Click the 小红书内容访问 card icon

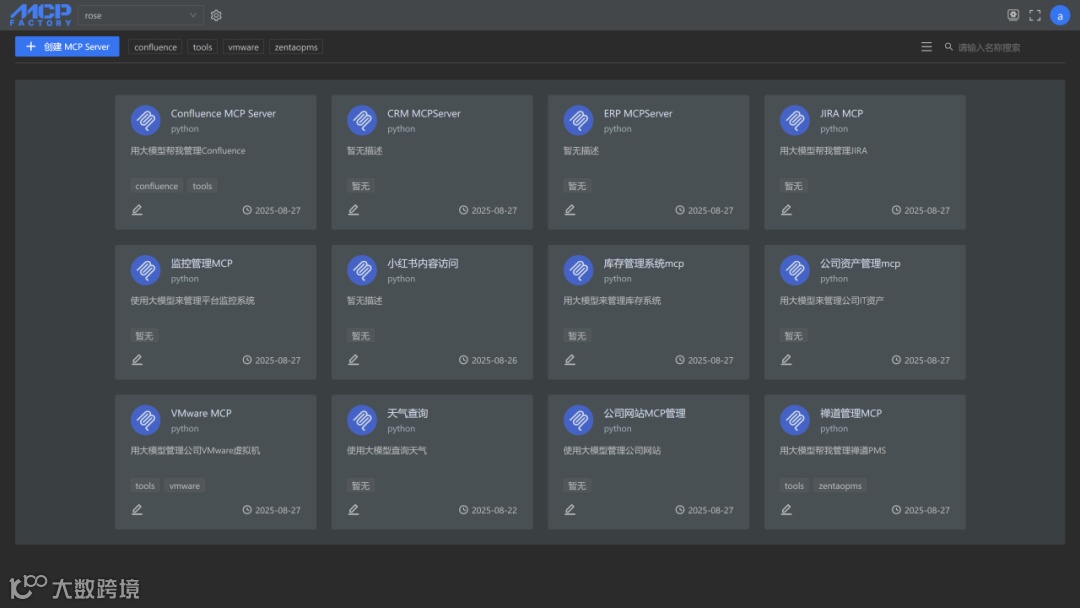pyautogui.click(x=362, y=270)
